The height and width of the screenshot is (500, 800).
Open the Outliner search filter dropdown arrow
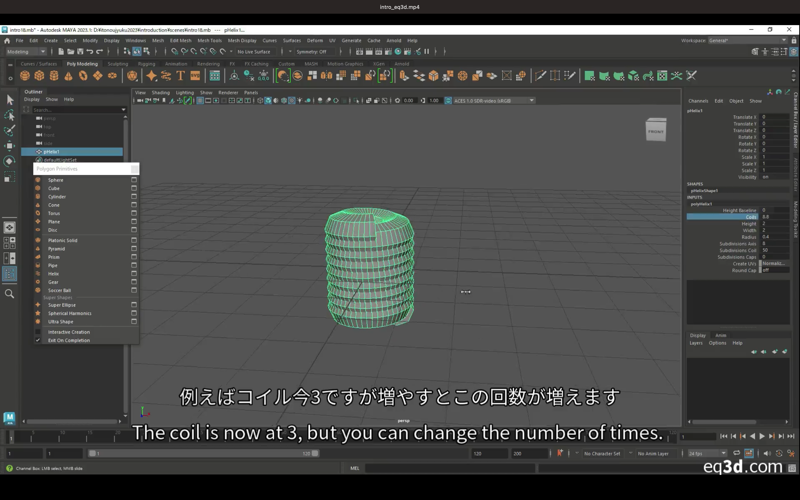point(123,110)
